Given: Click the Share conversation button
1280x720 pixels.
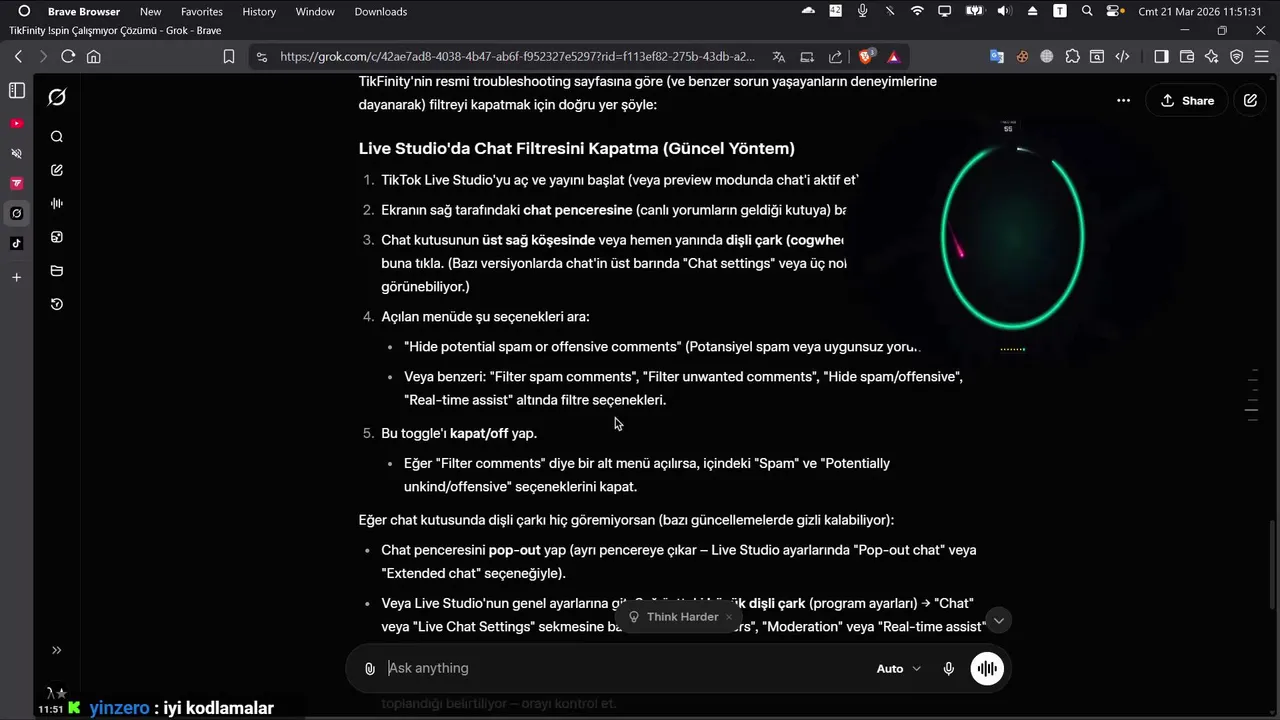Looking at the screenshot, I should (x=1187, y=100).
